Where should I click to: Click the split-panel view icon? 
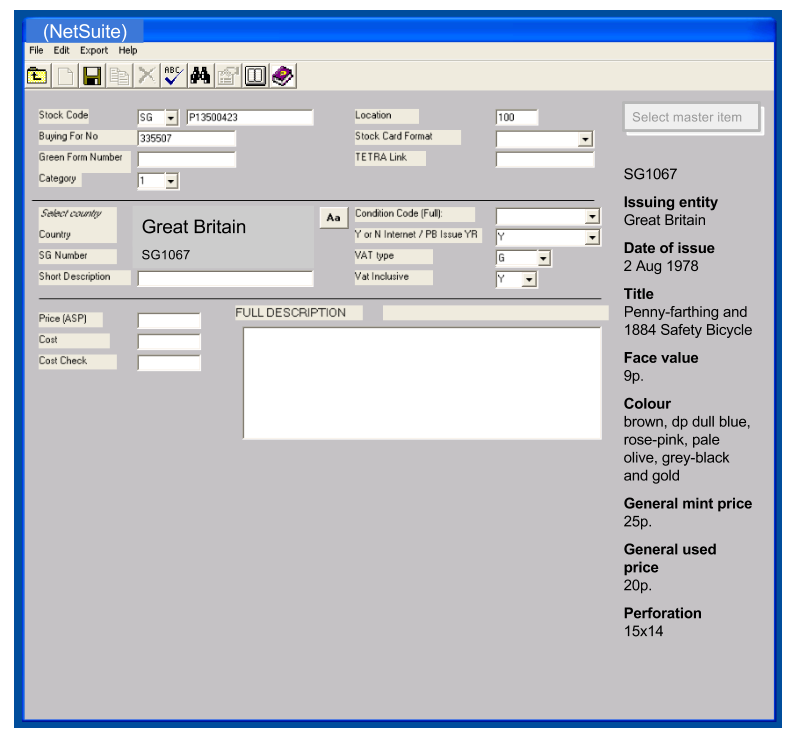pos(255,76)
